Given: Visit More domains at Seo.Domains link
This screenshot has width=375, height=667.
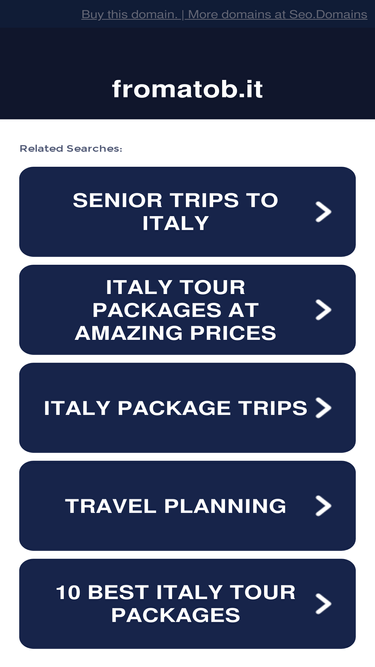Looking at the screenshot, I should pos(277,14).
